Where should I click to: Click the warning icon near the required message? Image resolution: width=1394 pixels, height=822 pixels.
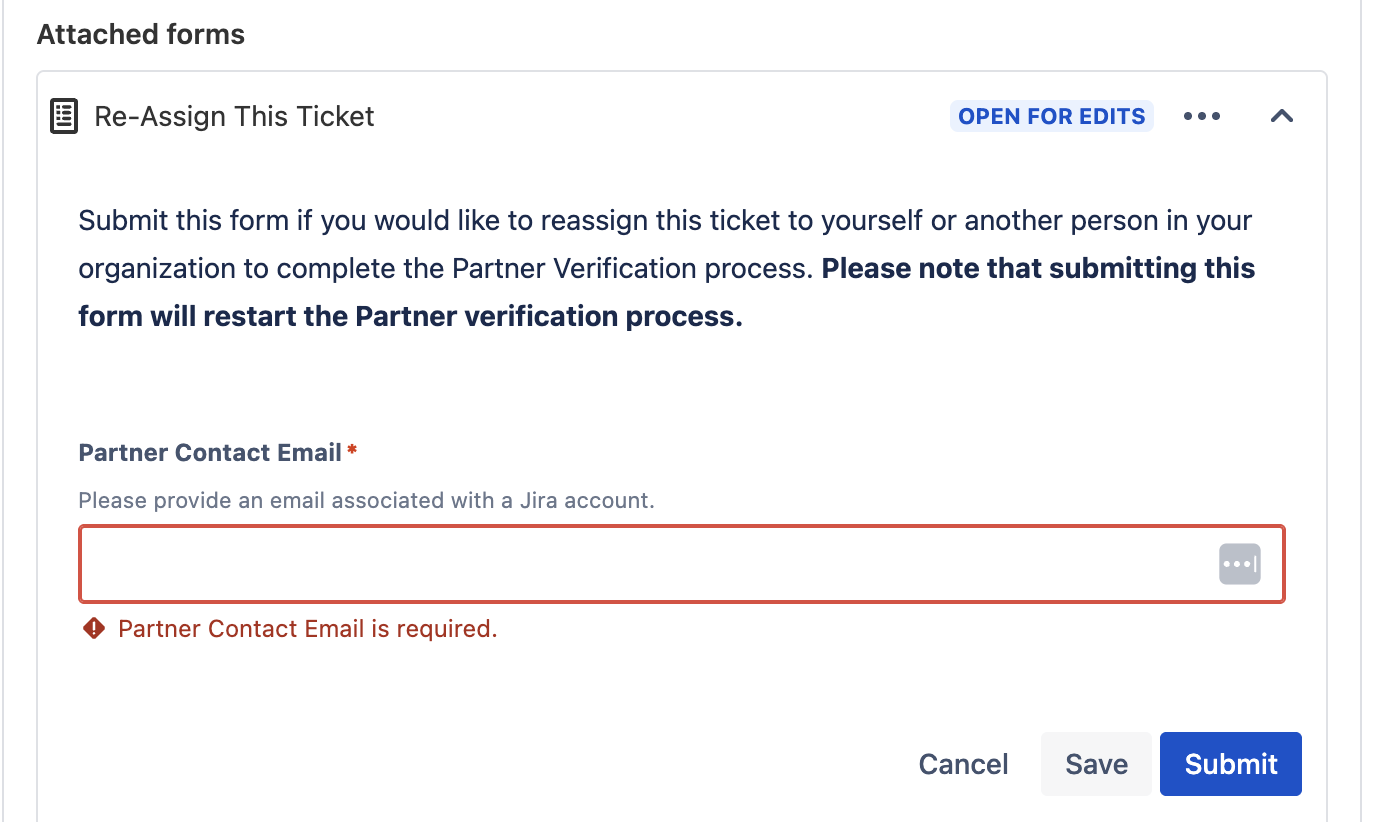coord(93,628)
